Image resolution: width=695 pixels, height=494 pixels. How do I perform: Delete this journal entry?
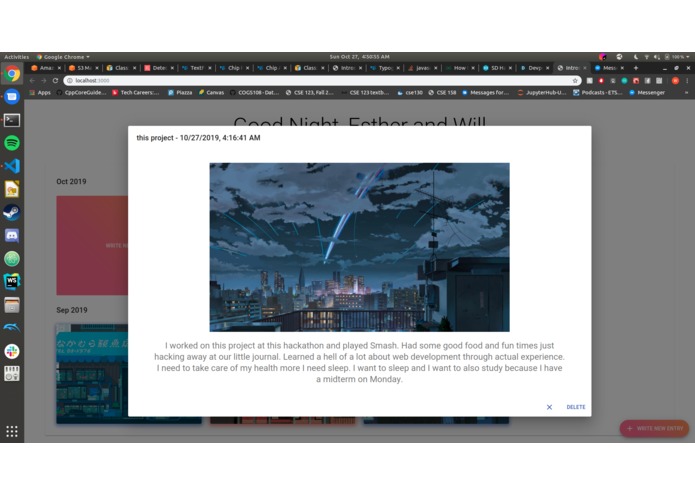pyautogui.click(x=576, y=407)
